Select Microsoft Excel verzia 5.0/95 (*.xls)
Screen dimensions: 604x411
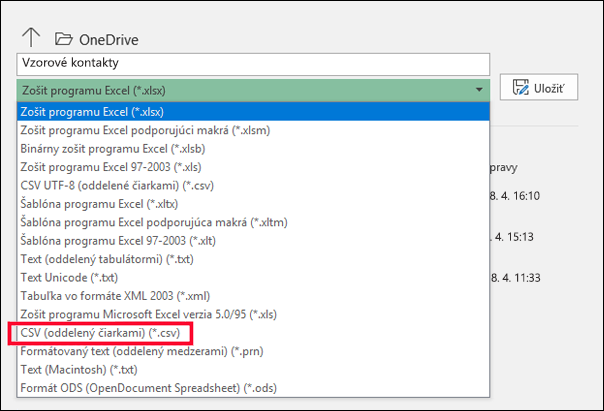point(253,314)
